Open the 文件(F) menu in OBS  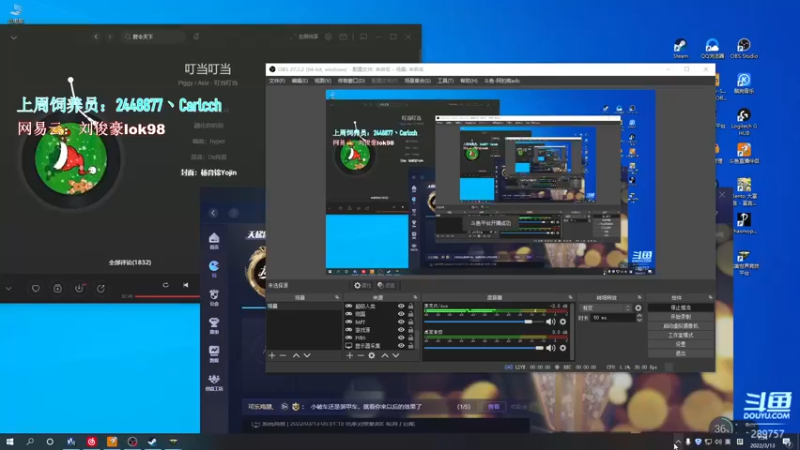click(x=277, y=81)
